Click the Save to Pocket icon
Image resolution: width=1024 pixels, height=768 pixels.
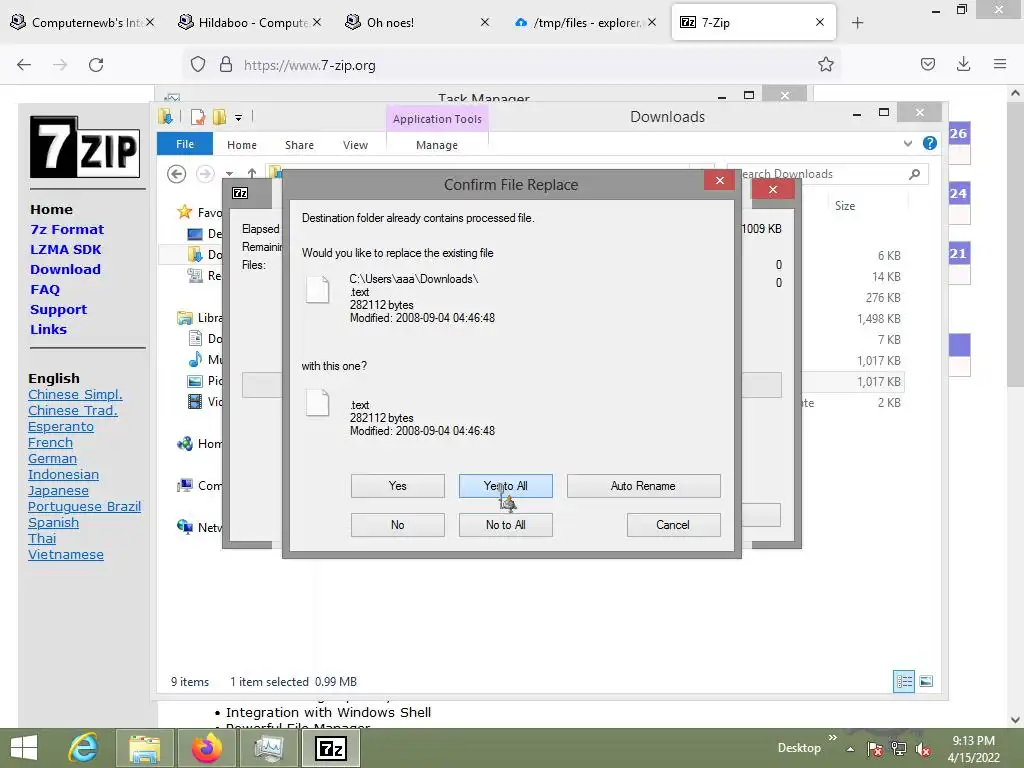(928, 64)
